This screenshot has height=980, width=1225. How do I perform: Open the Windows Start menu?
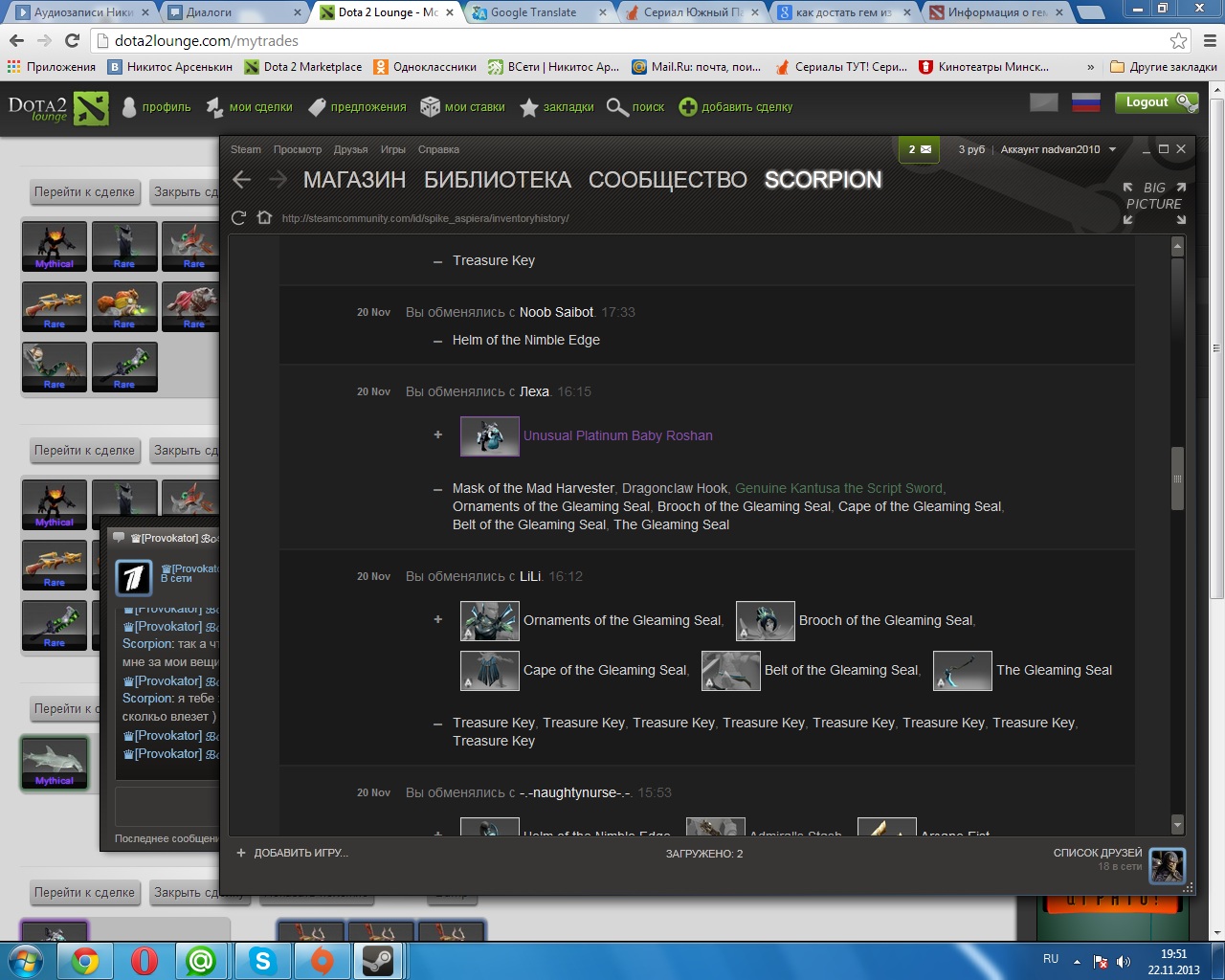pos(26,960)
